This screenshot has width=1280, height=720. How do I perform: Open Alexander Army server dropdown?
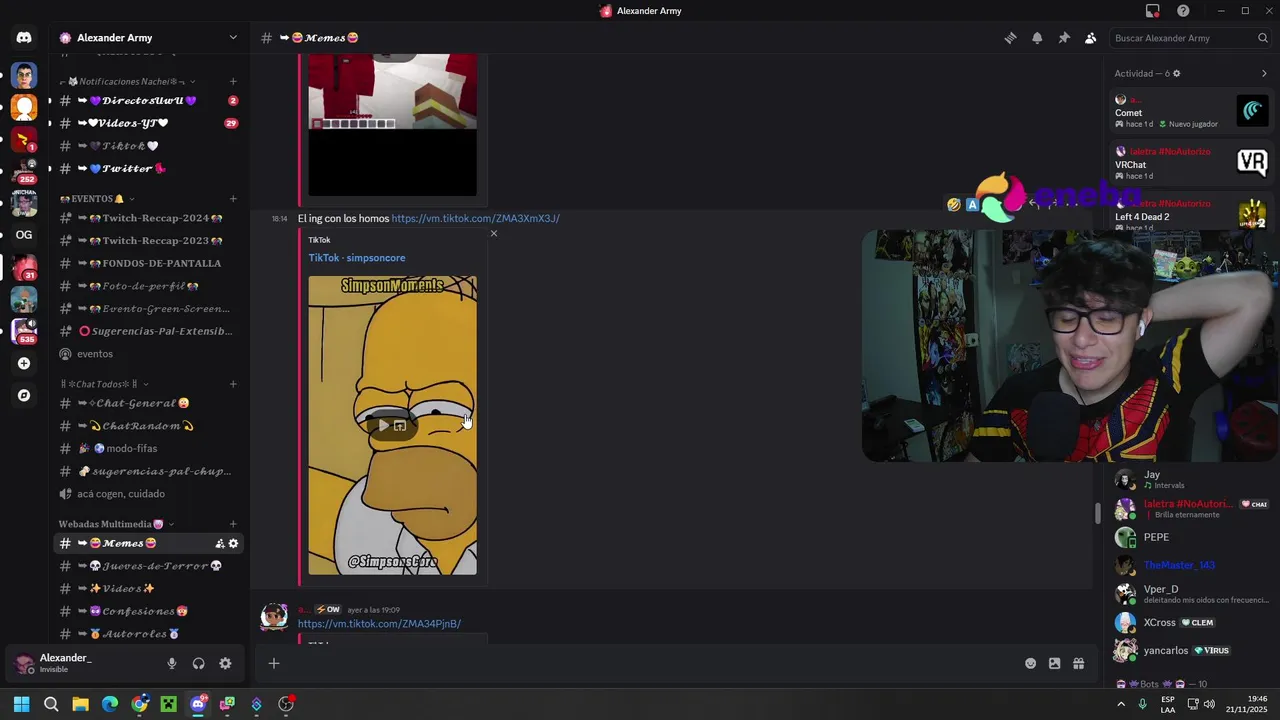coord(233,38)
